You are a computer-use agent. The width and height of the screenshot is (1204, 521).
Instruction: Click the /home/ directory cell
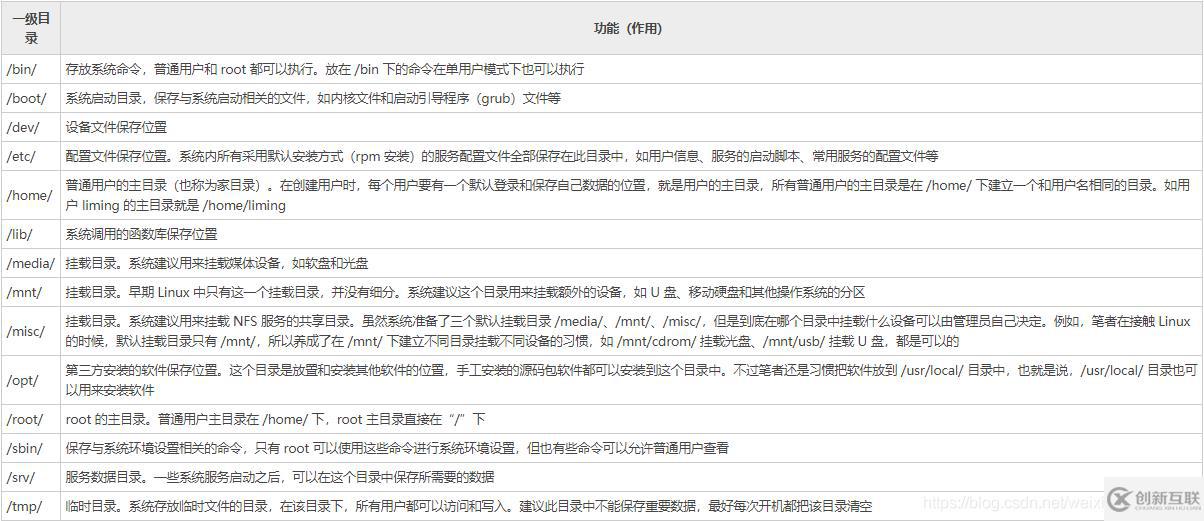(x=29, y=195)
